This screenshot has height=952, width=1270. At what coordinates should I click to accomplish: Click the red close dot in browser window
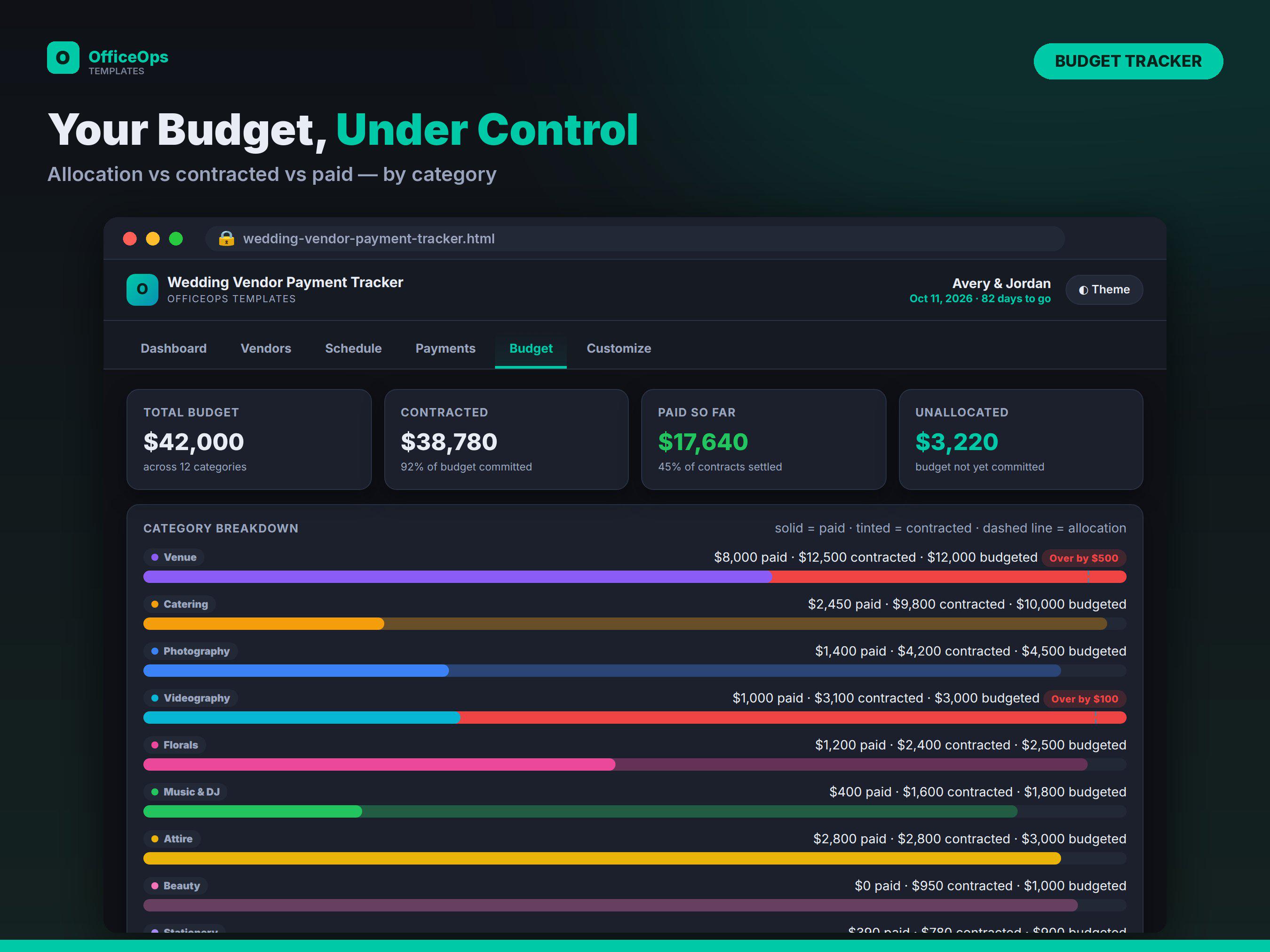130,239
